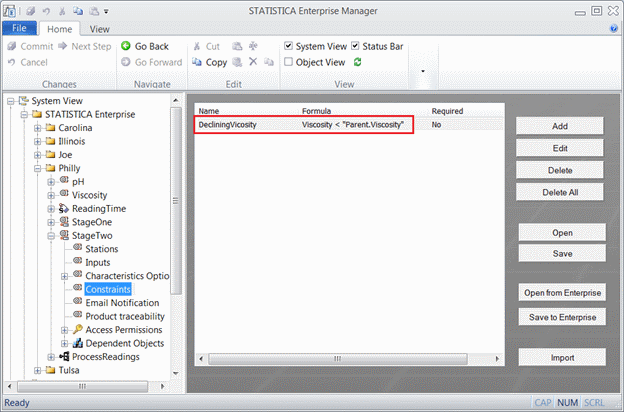The width and height of the screenshot is (624, 412).
Task: Uncheck the Status Bar checkbox
Action: click(355, 46)
